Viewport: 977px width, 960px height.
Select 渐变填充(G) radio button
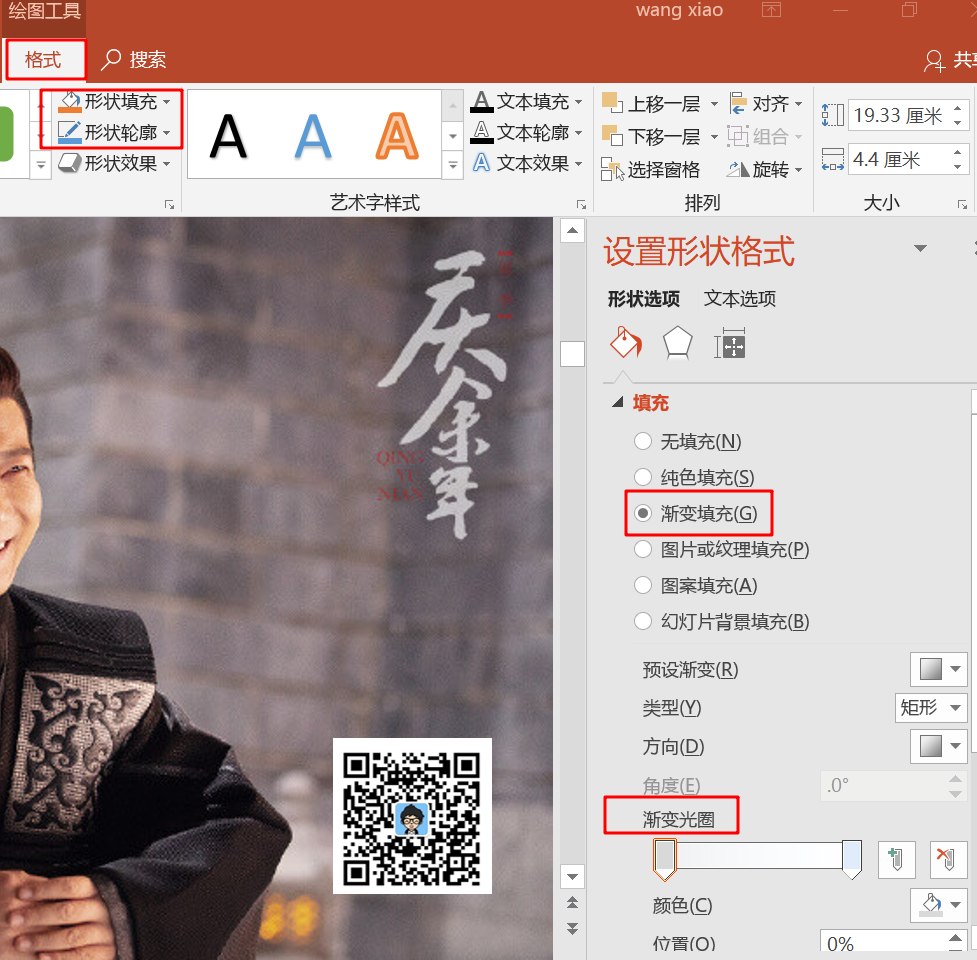642,513
